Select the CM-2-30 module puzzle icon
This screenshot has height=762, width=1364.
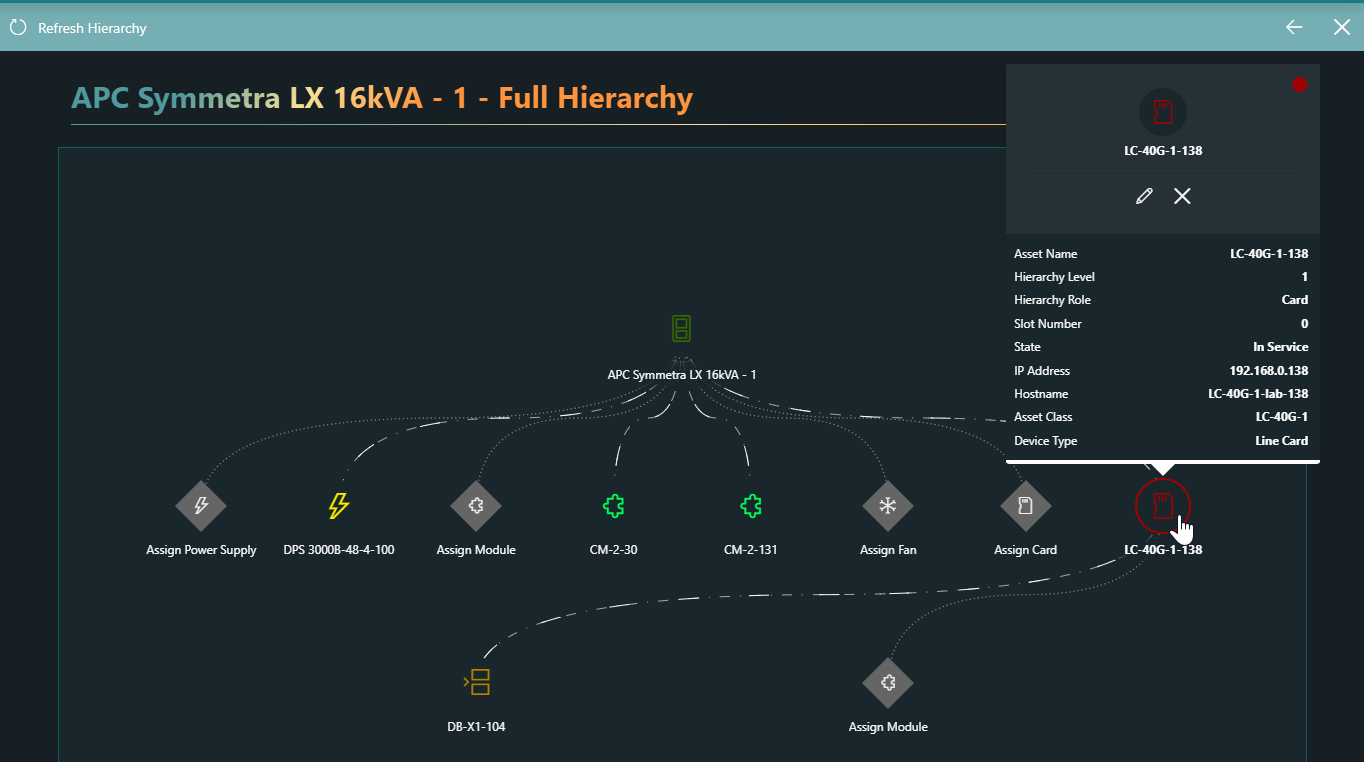click(x=613, y=506)
